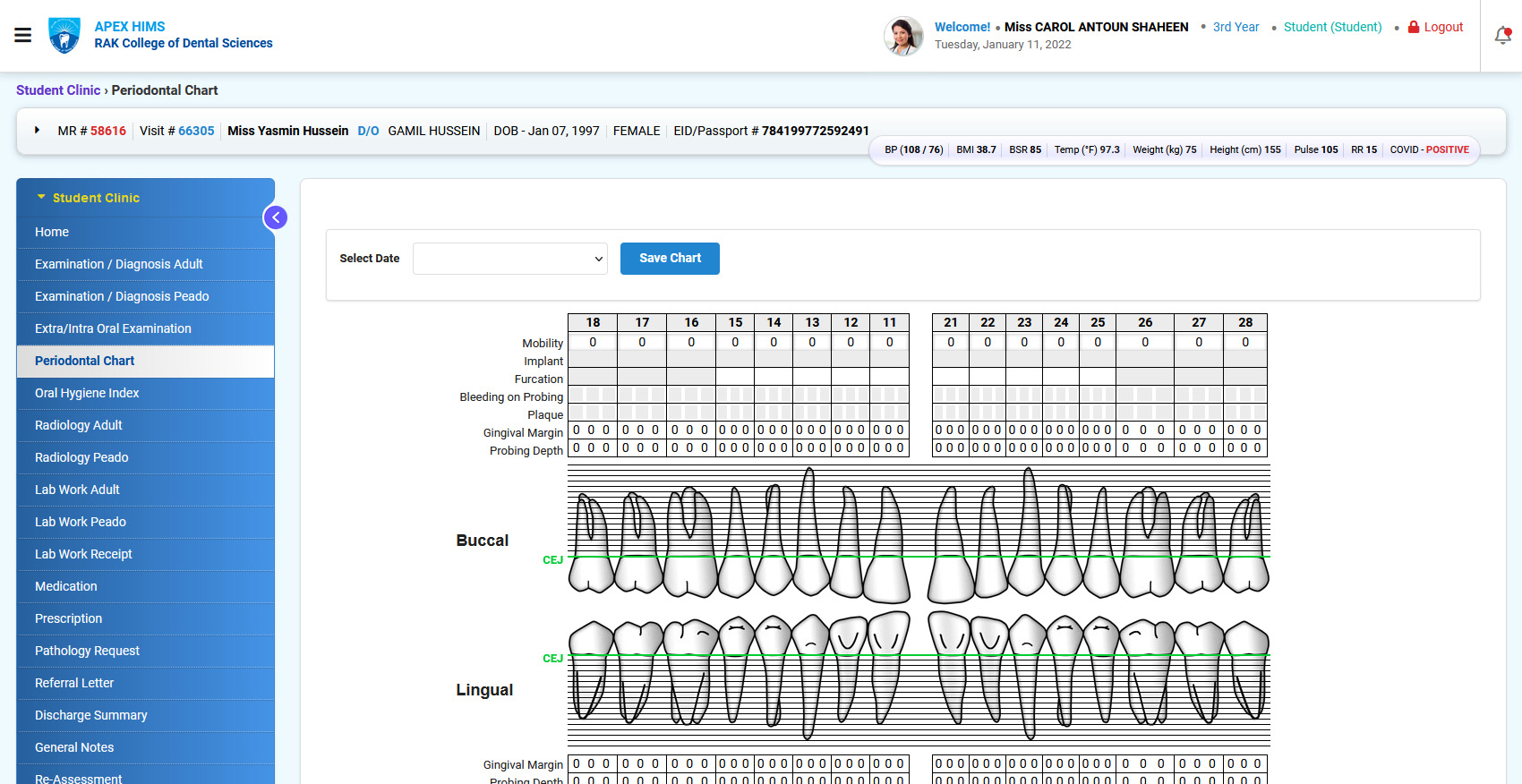Click the implant cell for tooth 28
Image resolution: width=1522 pixels, height=784 pixels.
(x=1245, y=359)
